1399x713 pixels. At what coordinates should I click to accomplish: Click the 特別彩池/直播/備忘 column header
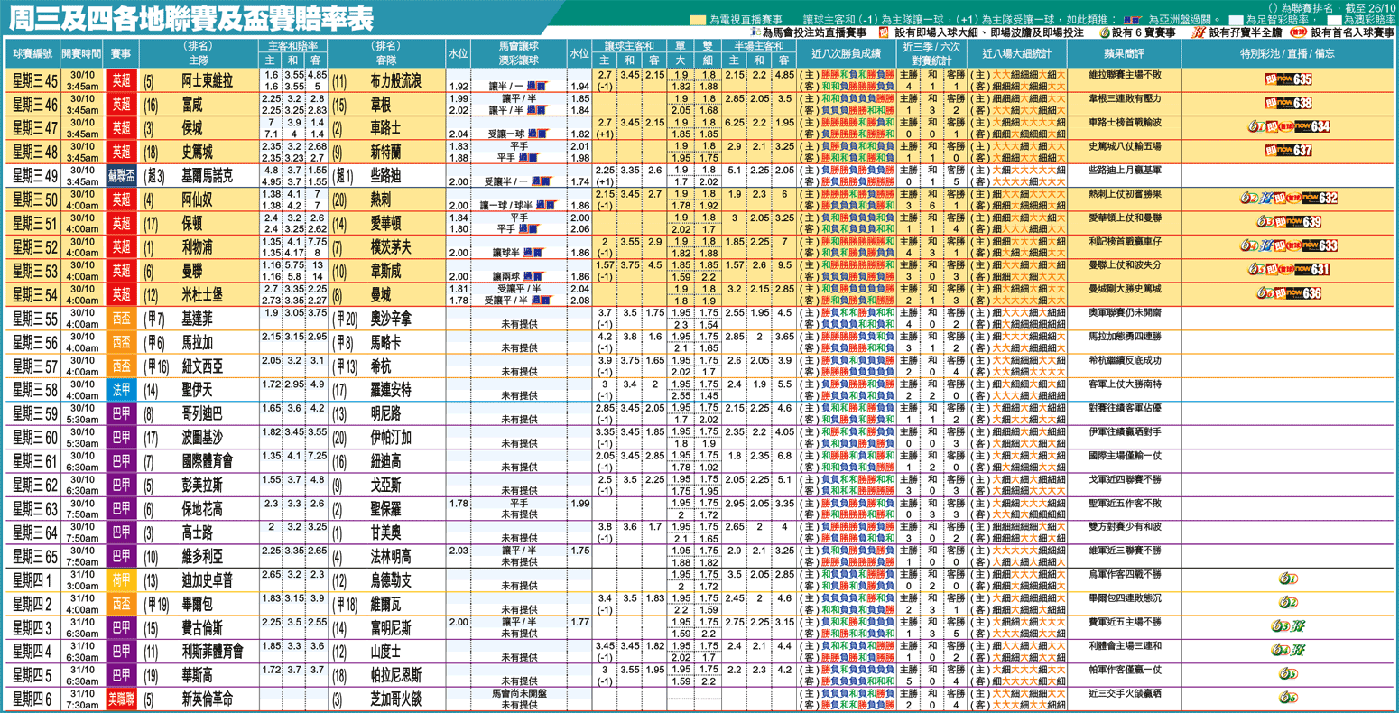pyautogui.click(x=1289, y=54)
